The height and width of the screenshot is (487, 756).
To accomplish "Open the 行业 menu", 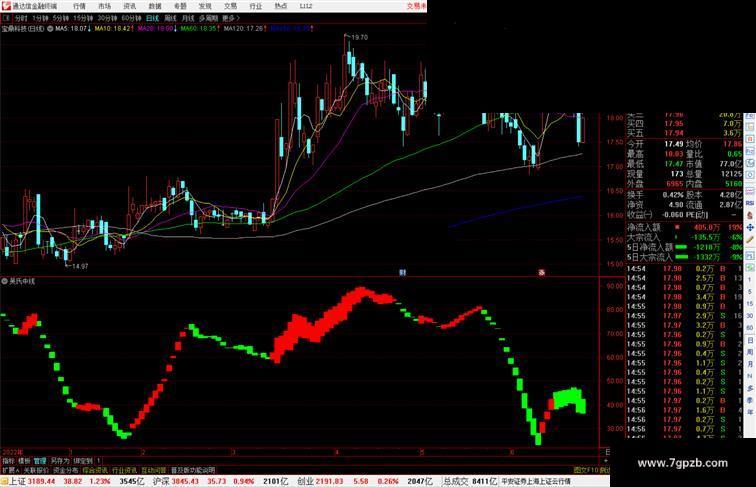I will tap(256, 6).
